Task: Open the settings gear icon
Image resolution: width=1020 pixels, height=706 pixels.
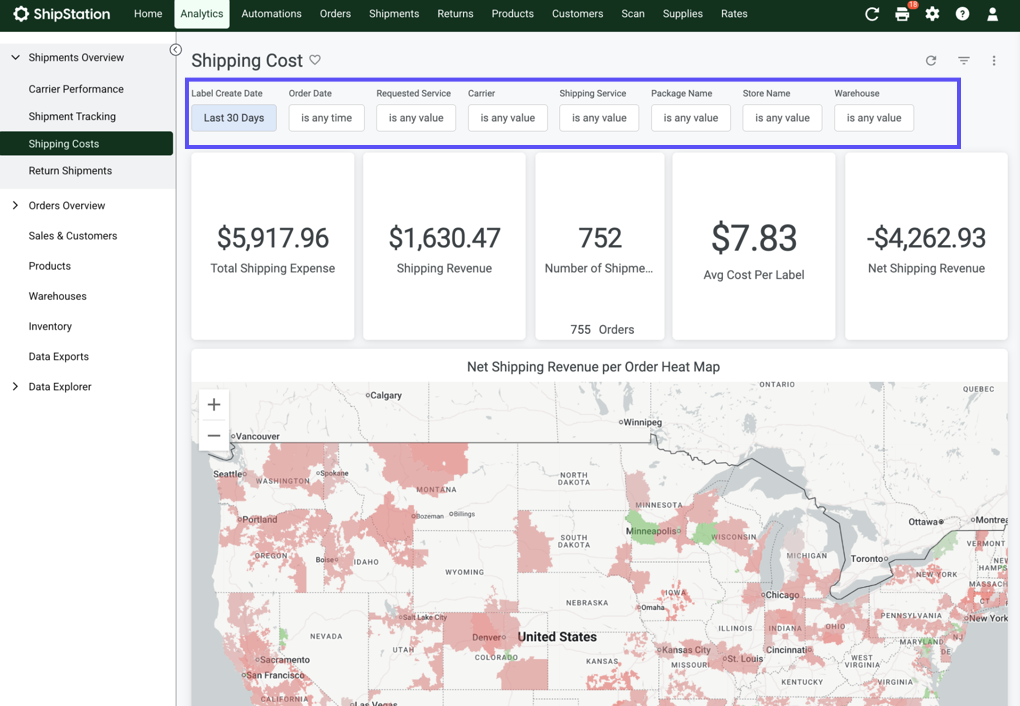Action: (932, 14)
